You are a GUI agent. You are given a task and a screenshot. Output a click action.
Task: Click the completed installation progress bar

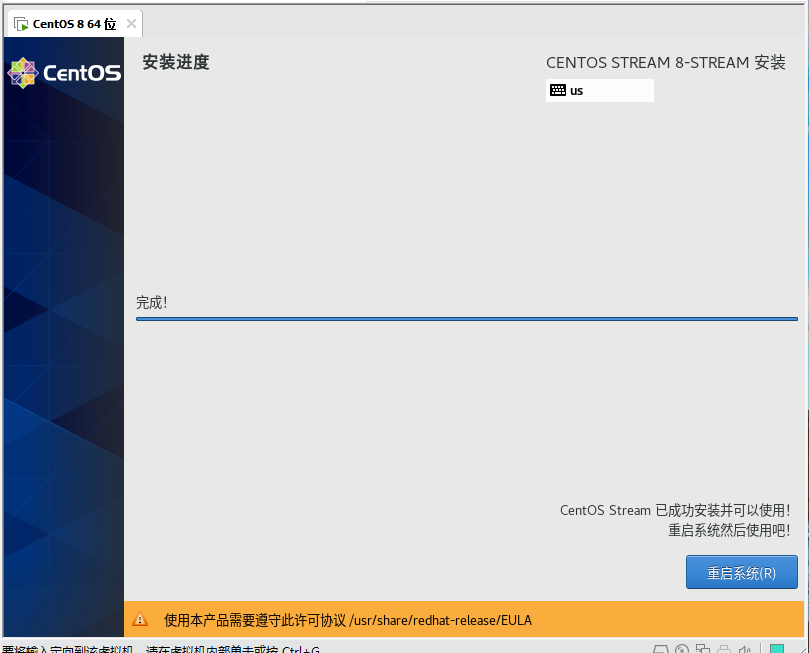click(x=466, y=319)
